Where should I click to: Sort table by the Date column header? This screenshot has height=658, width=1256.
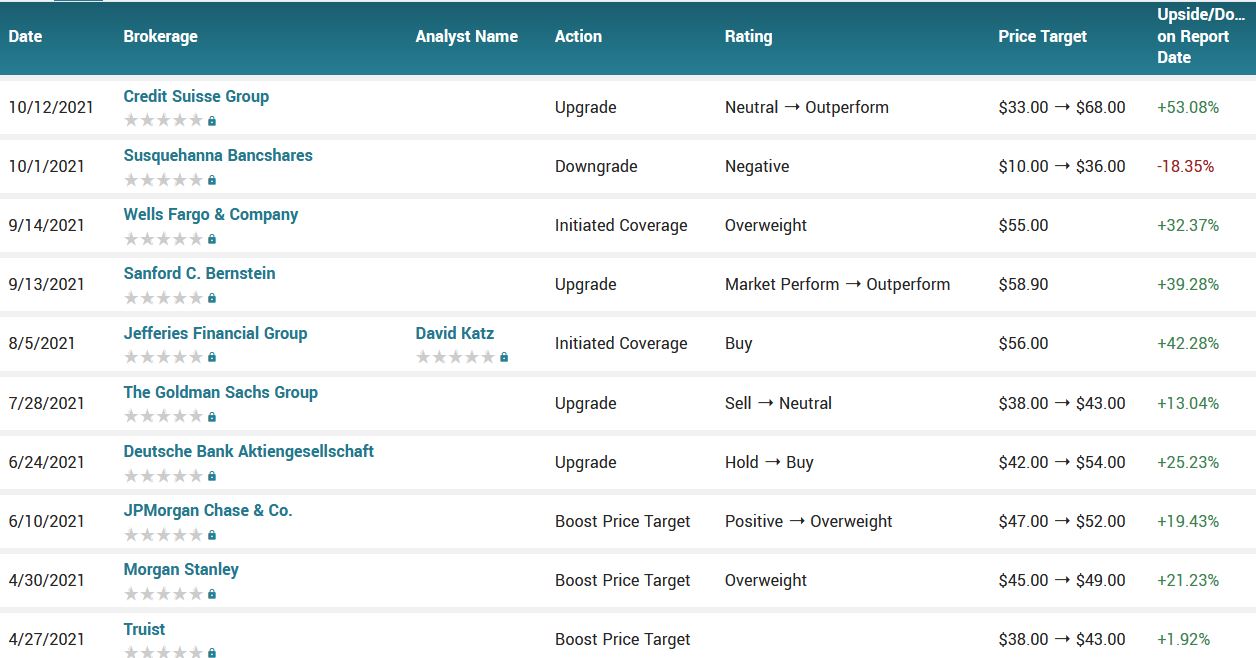[x=25, y=36]
